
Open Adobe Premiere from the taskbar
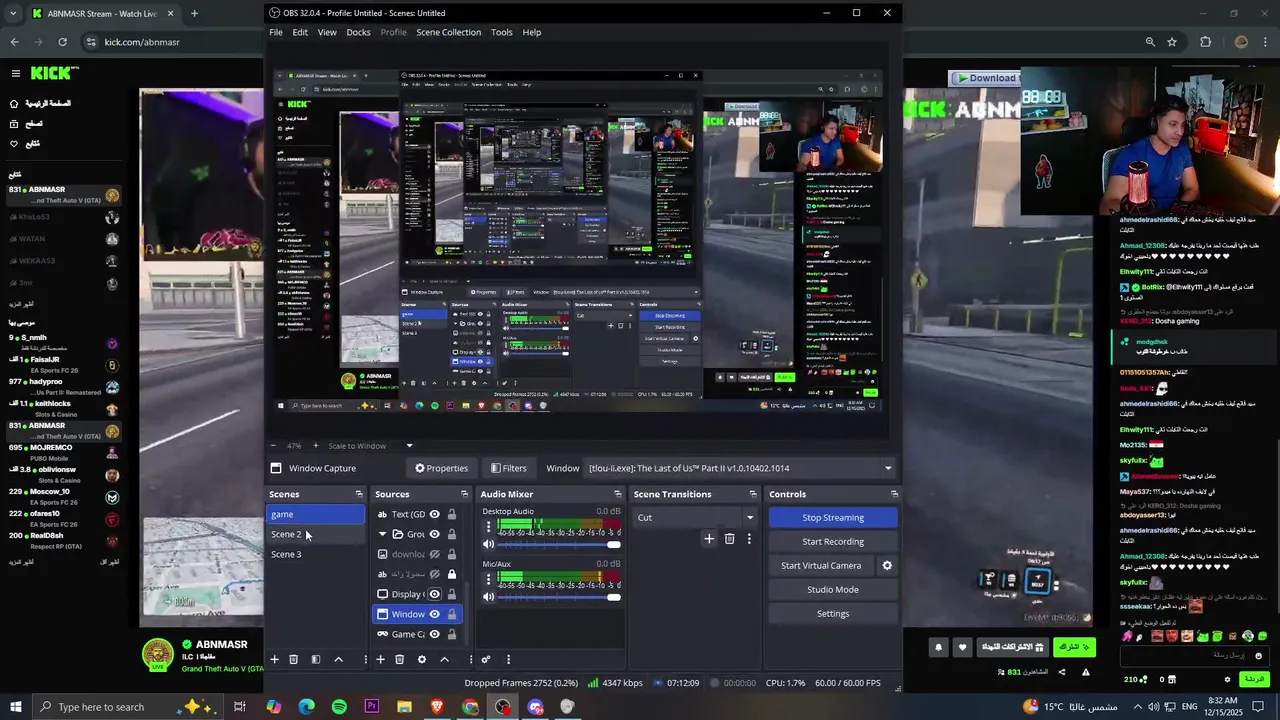tap(372, 707)
